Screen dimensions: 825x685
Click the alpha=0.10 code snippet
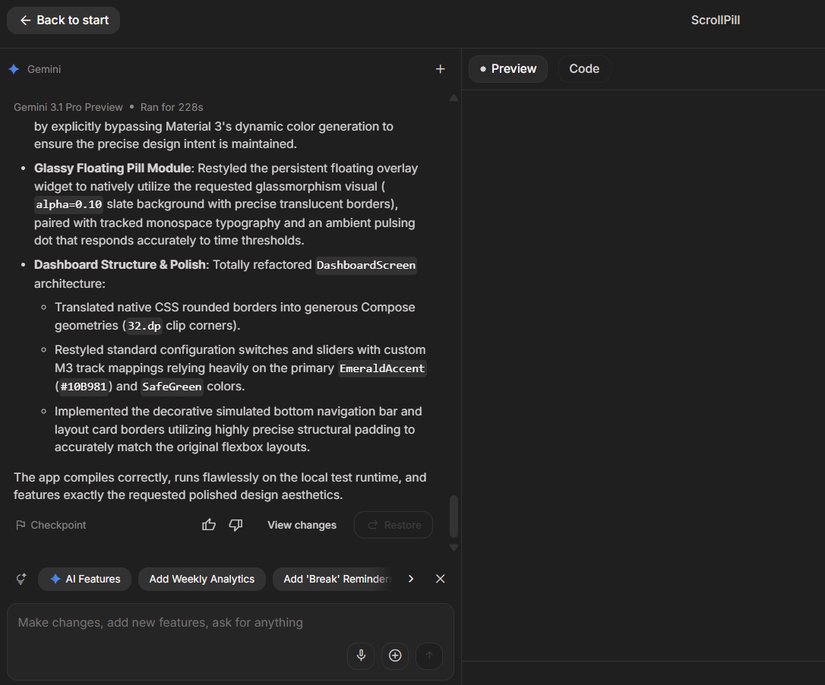[69, 205]
